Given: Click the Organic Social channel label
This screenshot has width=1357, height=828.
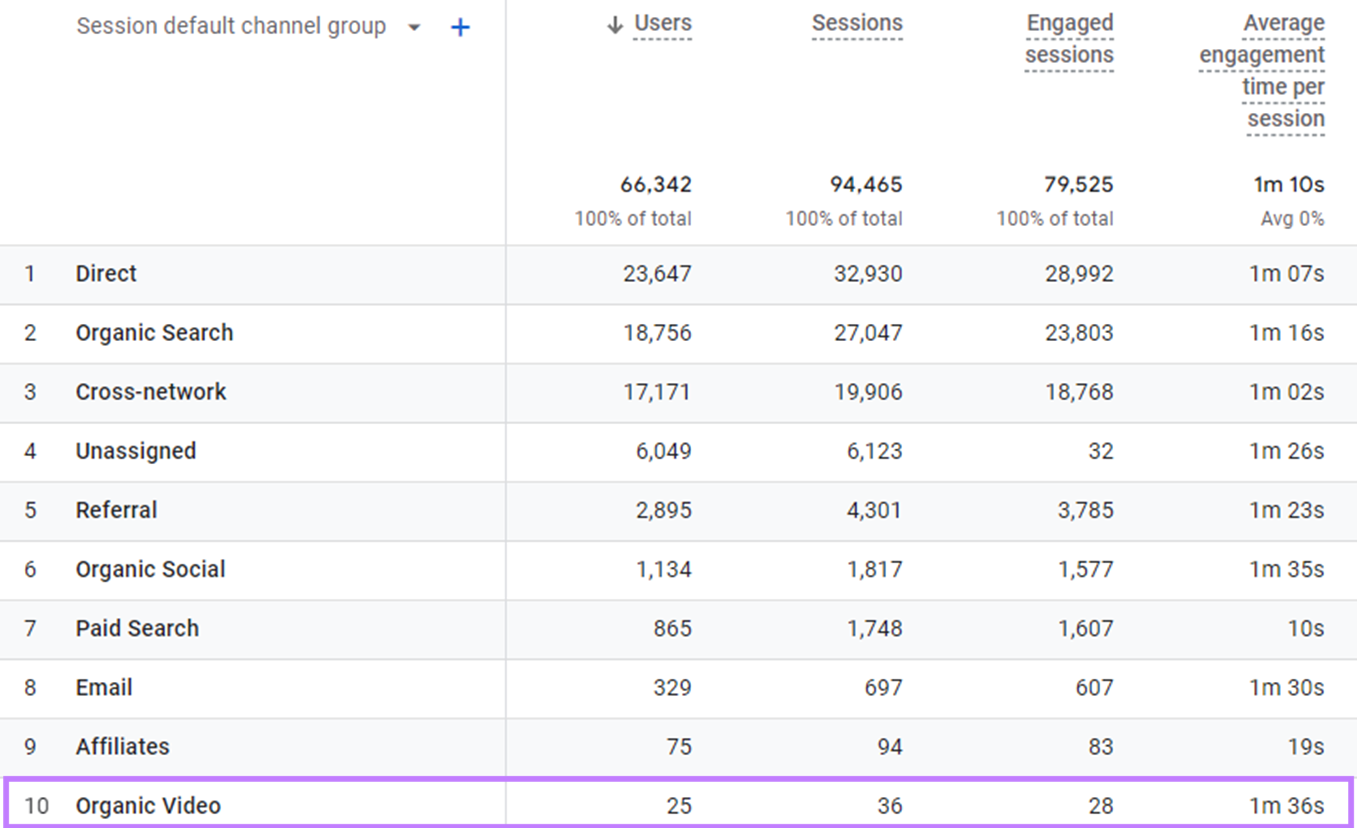Looking at the screenshot, I should pyautogui.click(x=150, y=569).
